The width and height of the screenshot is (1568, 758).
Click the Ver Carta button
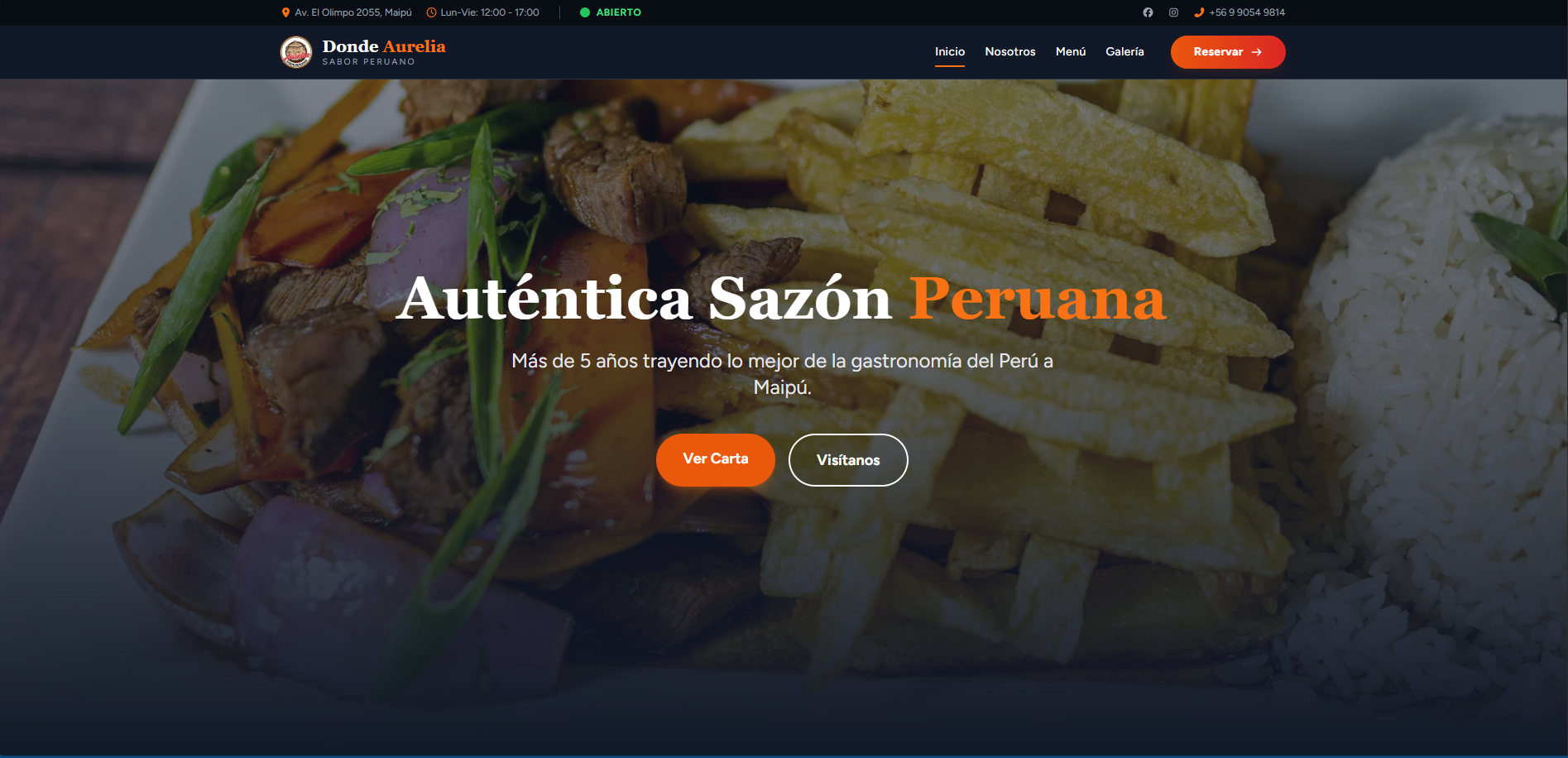716,459
